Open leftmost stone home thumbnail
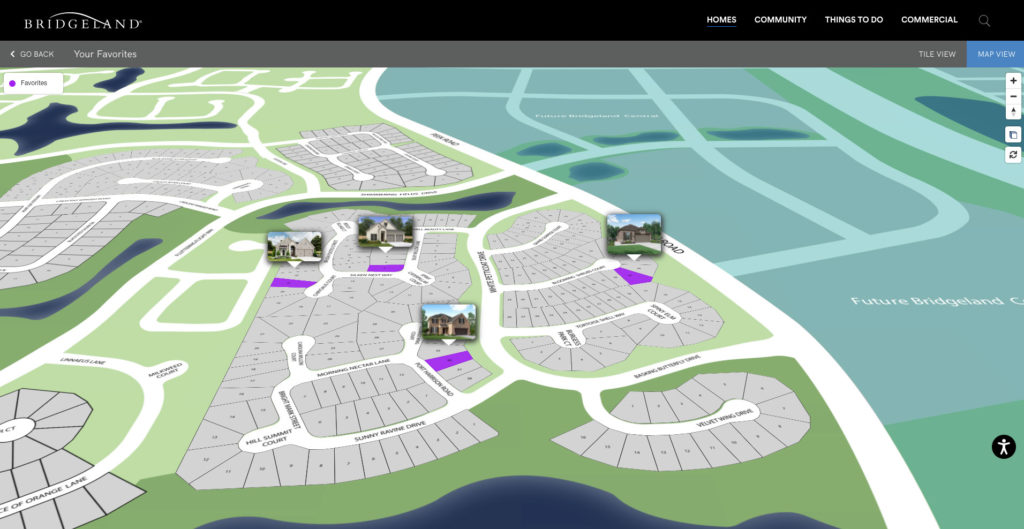 (x=295, y=247)
